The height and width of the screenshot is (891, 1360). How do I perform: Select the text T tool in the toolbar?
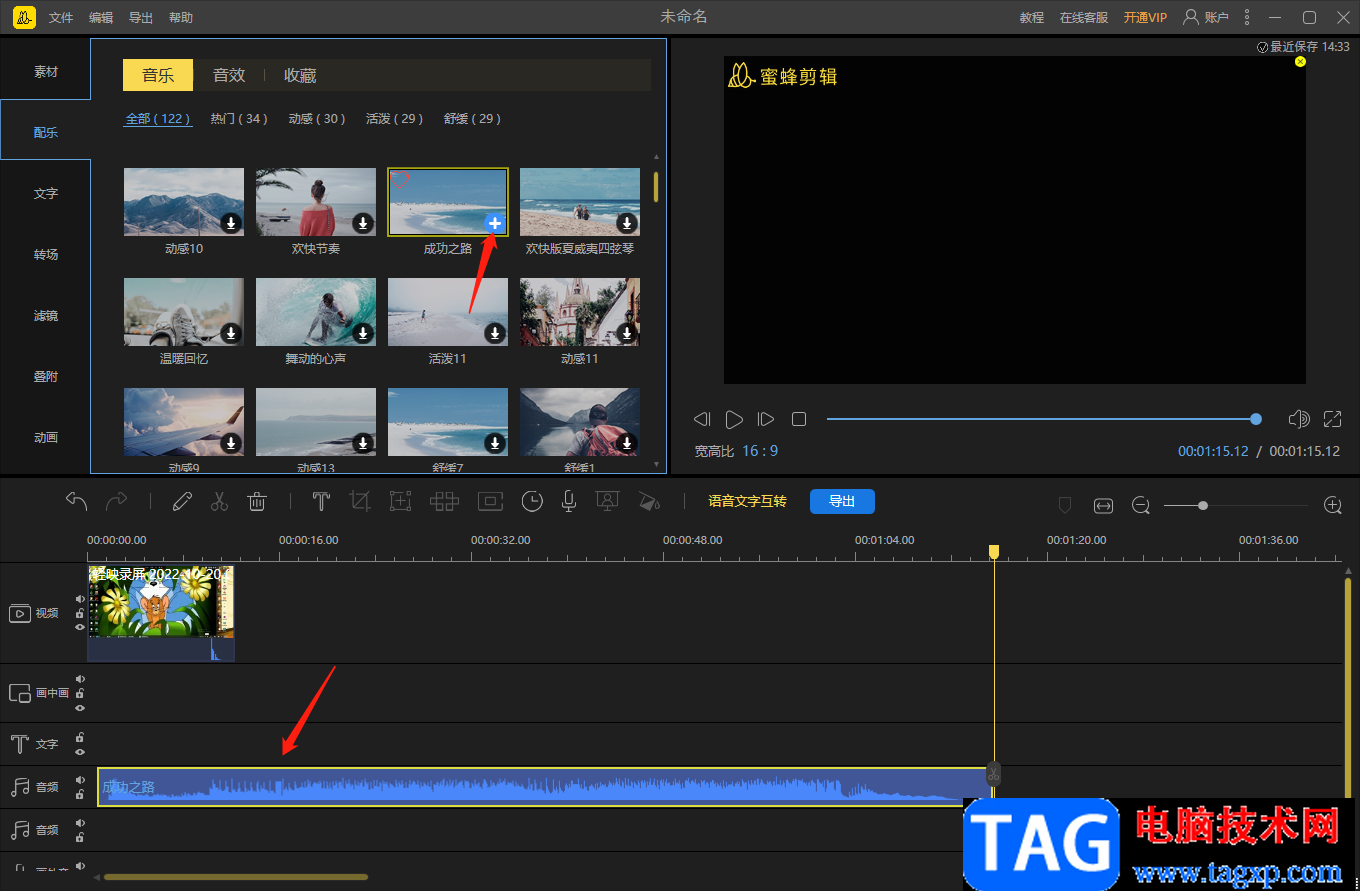(x=321, y=502)
